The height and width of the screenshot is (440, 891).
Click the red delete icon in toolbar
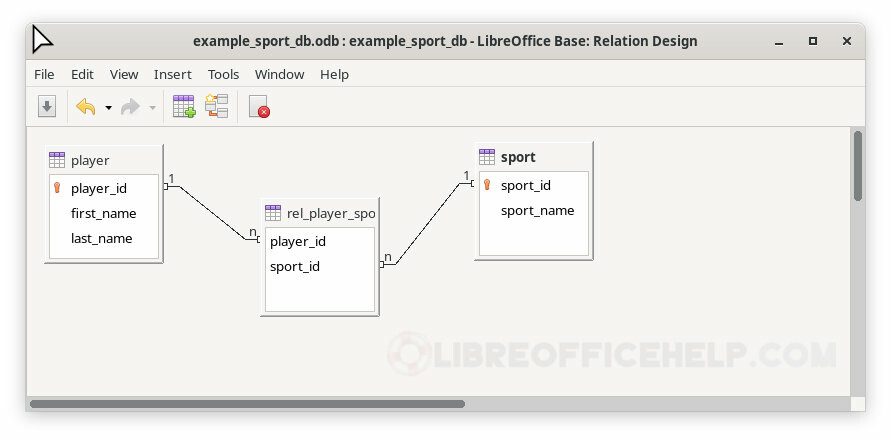tap(259, 107)
